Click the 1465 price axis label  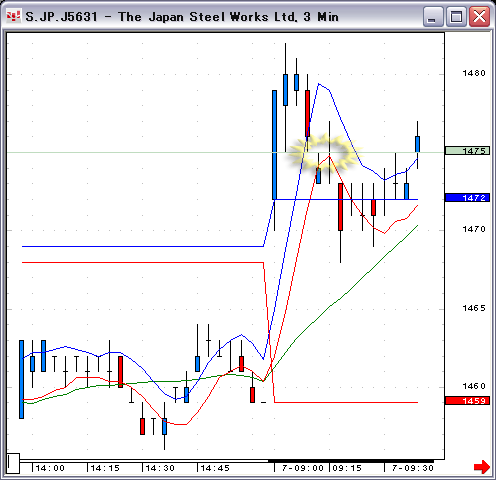coord(474,308)
